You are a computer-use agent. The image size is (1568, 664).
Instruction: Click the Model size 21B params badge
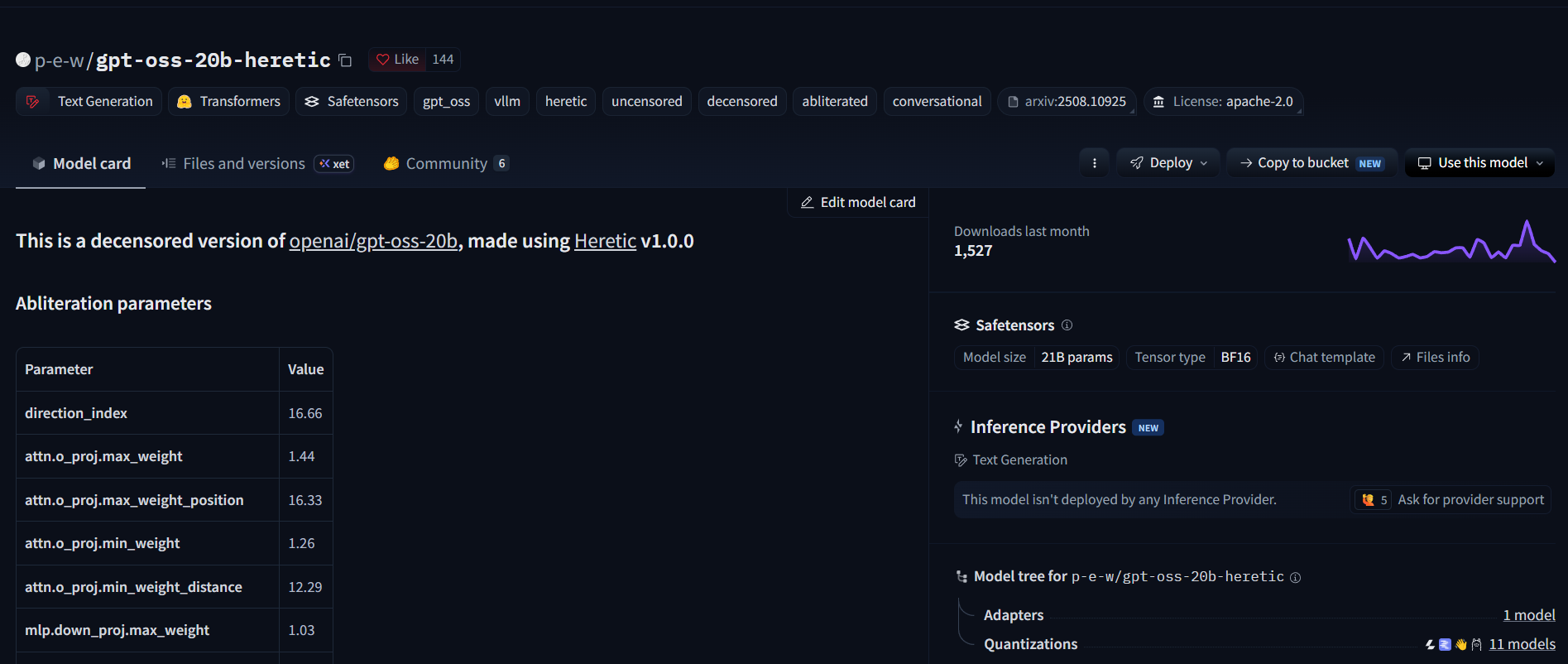tap(1037, 358)
